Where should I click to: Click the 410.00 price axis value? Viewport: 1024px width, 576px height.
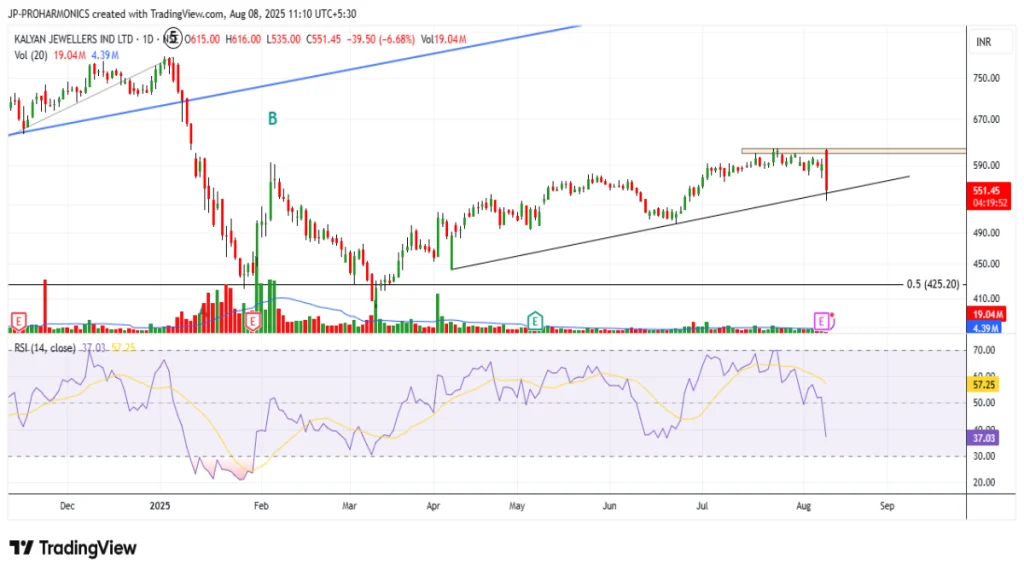tap(986, 298)
